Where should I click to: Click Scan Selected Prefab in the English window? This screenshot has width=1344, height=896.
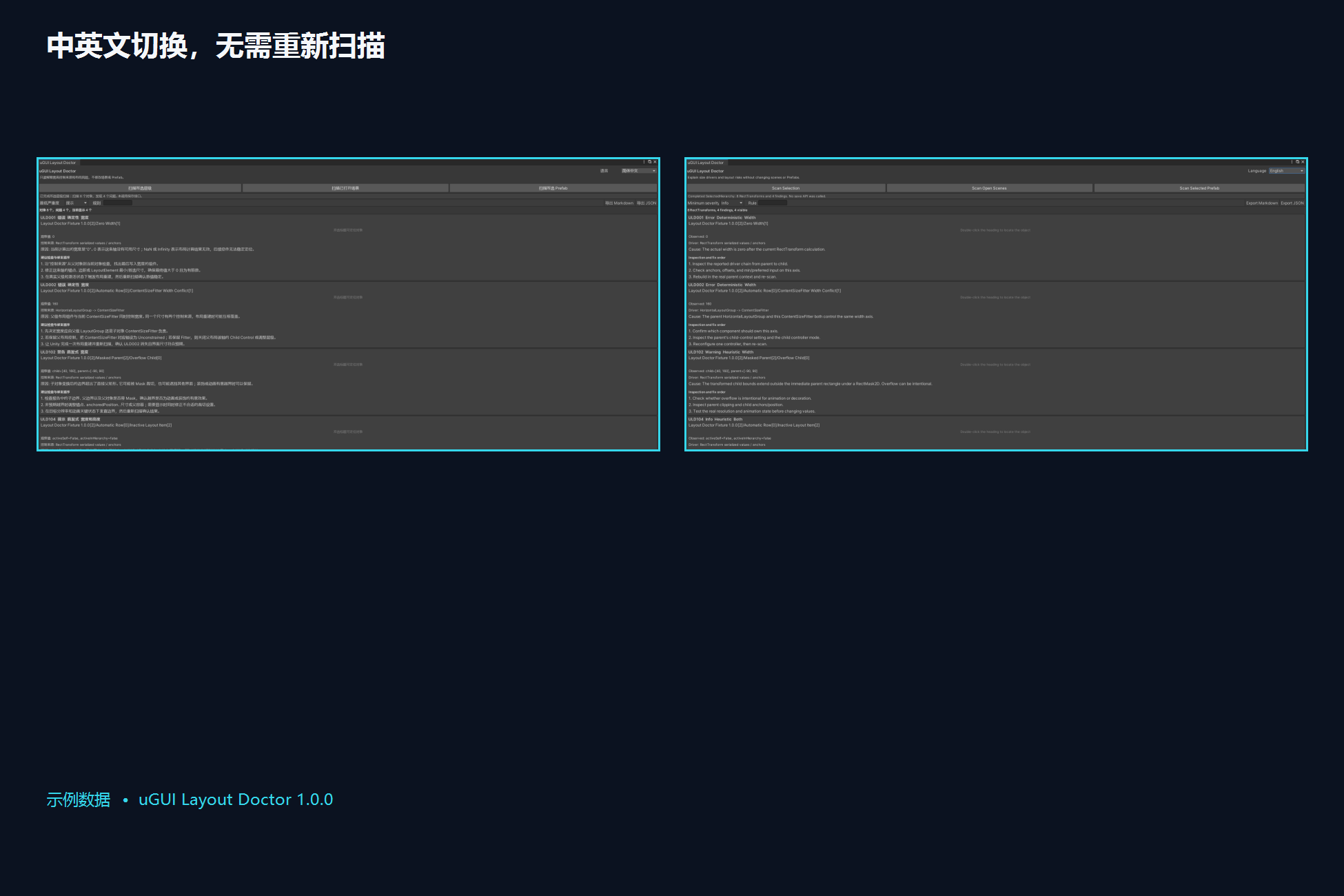(x=1199, y=188)
